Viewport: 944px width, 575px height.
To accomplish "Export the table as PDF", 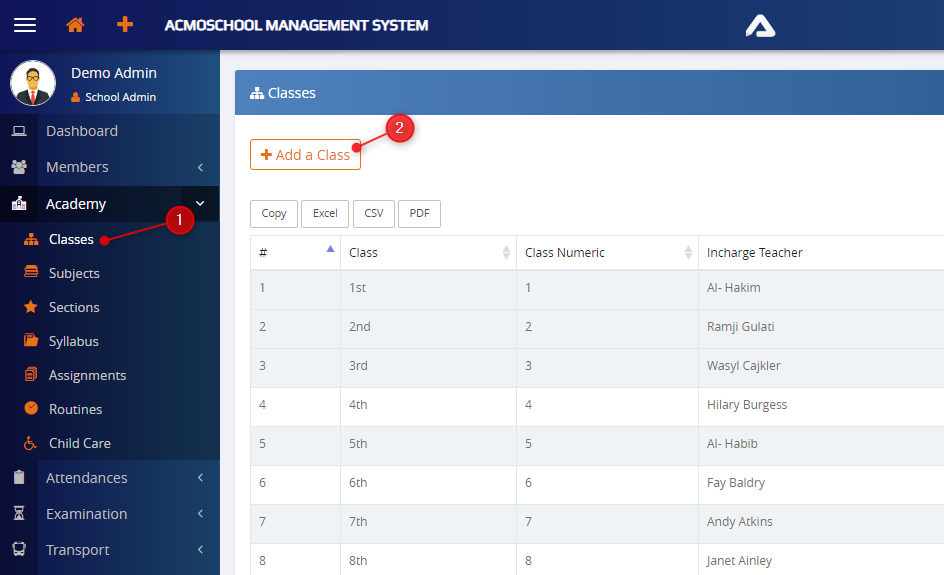I will 419,213.
